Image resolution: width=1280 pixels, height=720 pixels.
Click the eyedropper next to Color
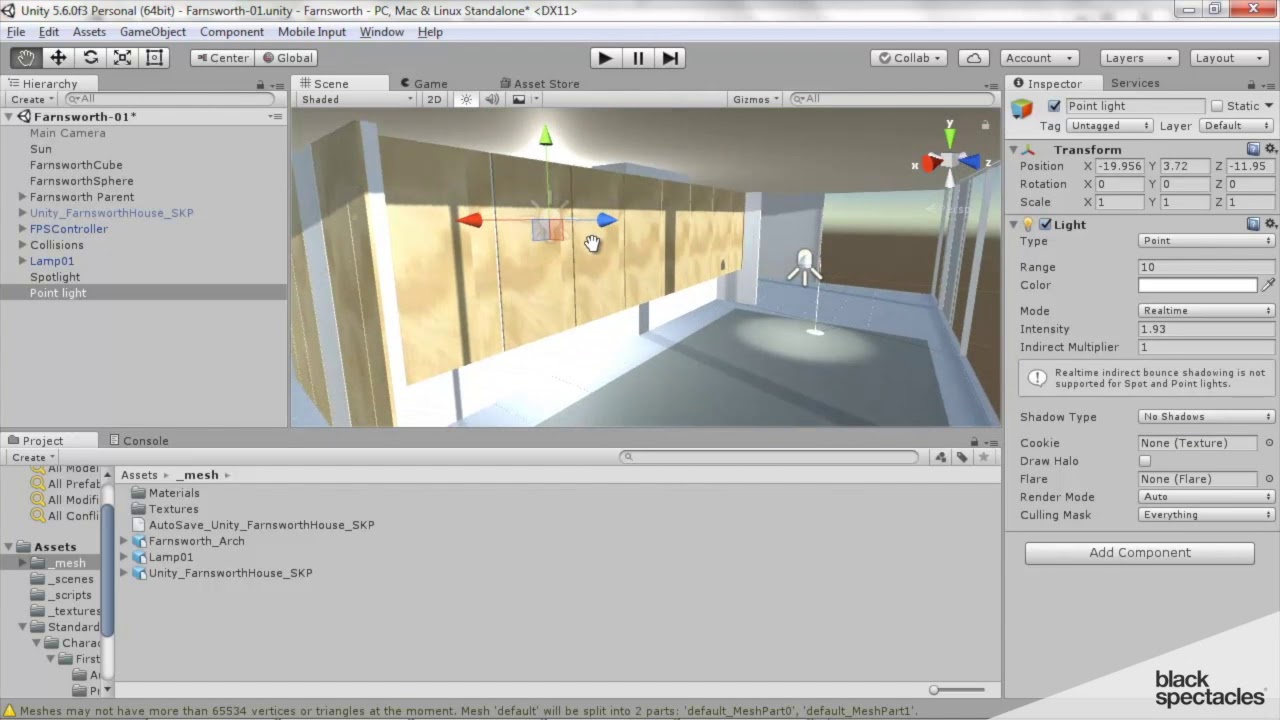[1268, 285]
